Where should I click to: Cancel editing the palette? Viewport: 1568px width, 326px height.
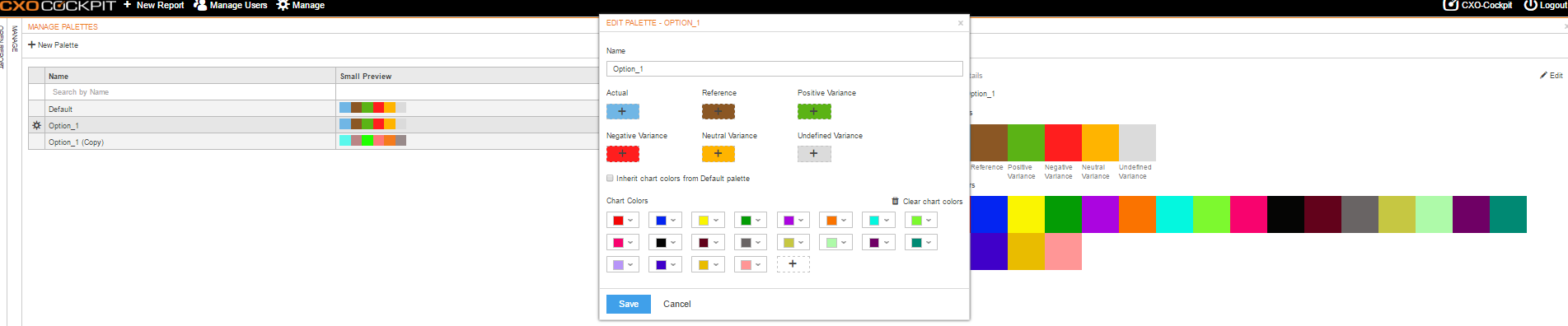point(677,304)
